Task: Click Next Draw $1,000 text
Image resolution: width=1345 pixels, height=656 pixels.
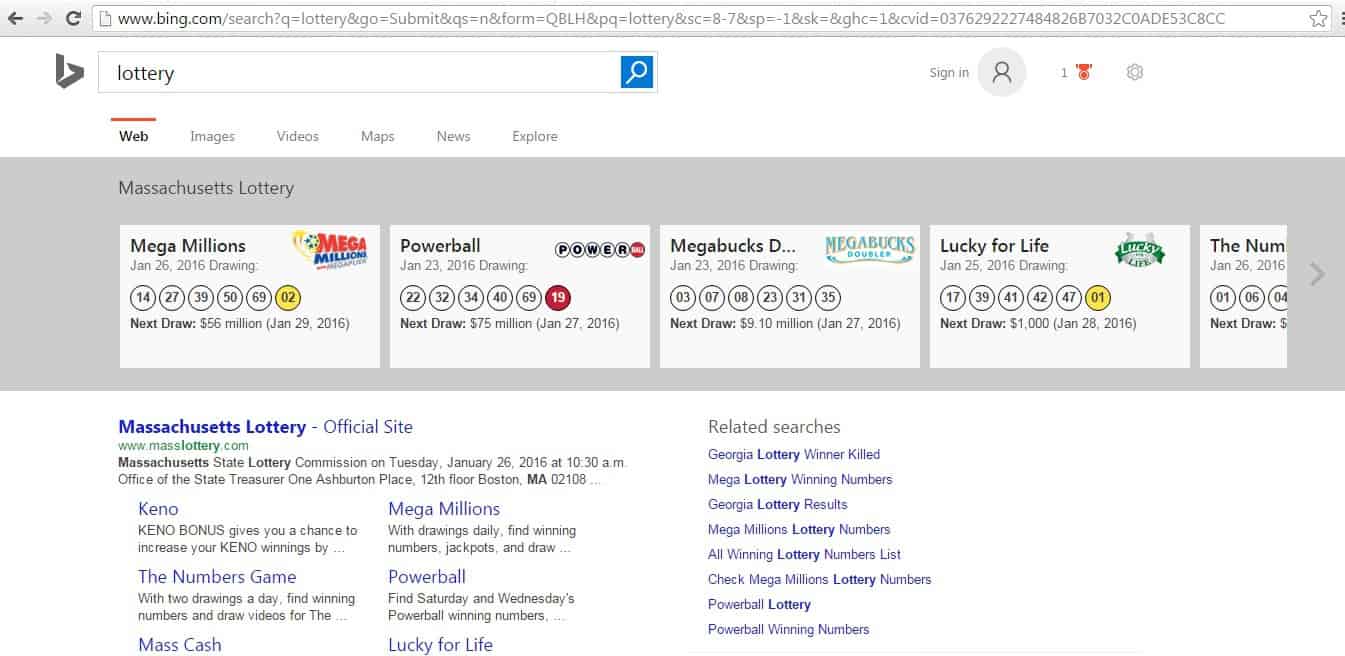Action: (1038, 323)
